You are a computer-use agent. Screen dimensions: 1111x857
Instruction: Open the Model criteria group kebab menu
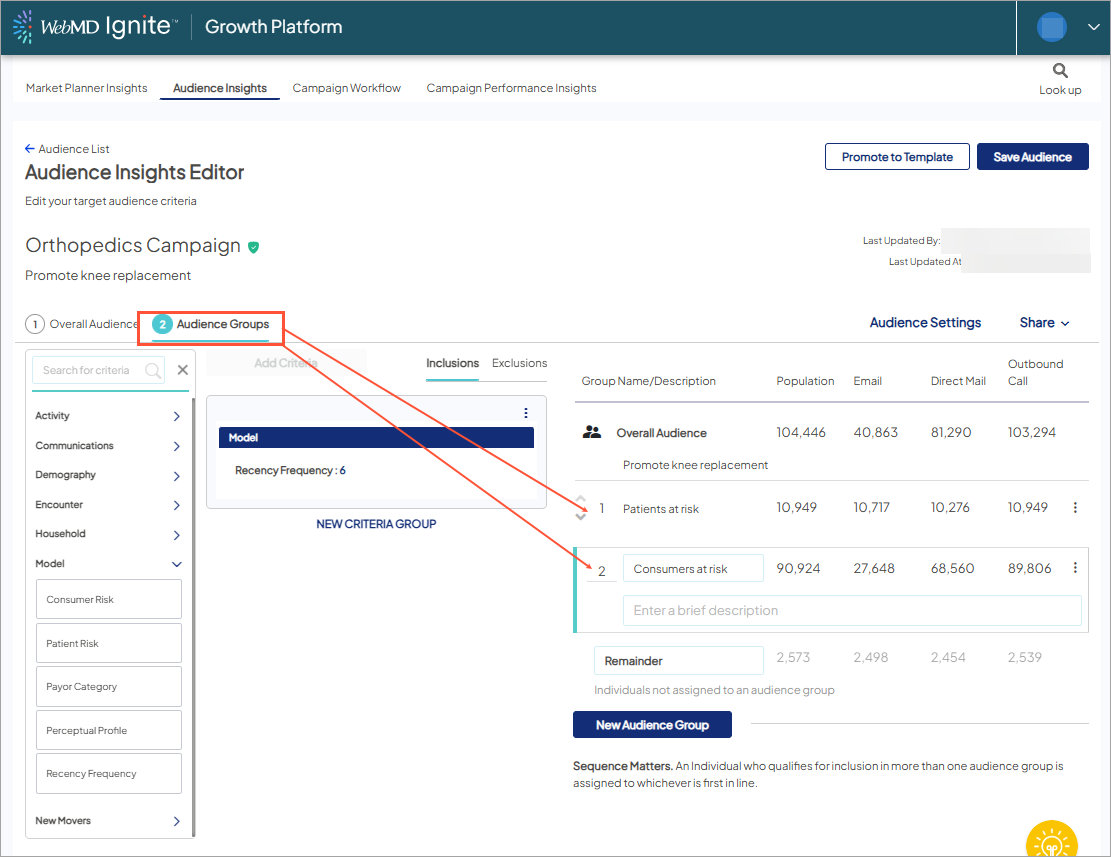(526, 413)
